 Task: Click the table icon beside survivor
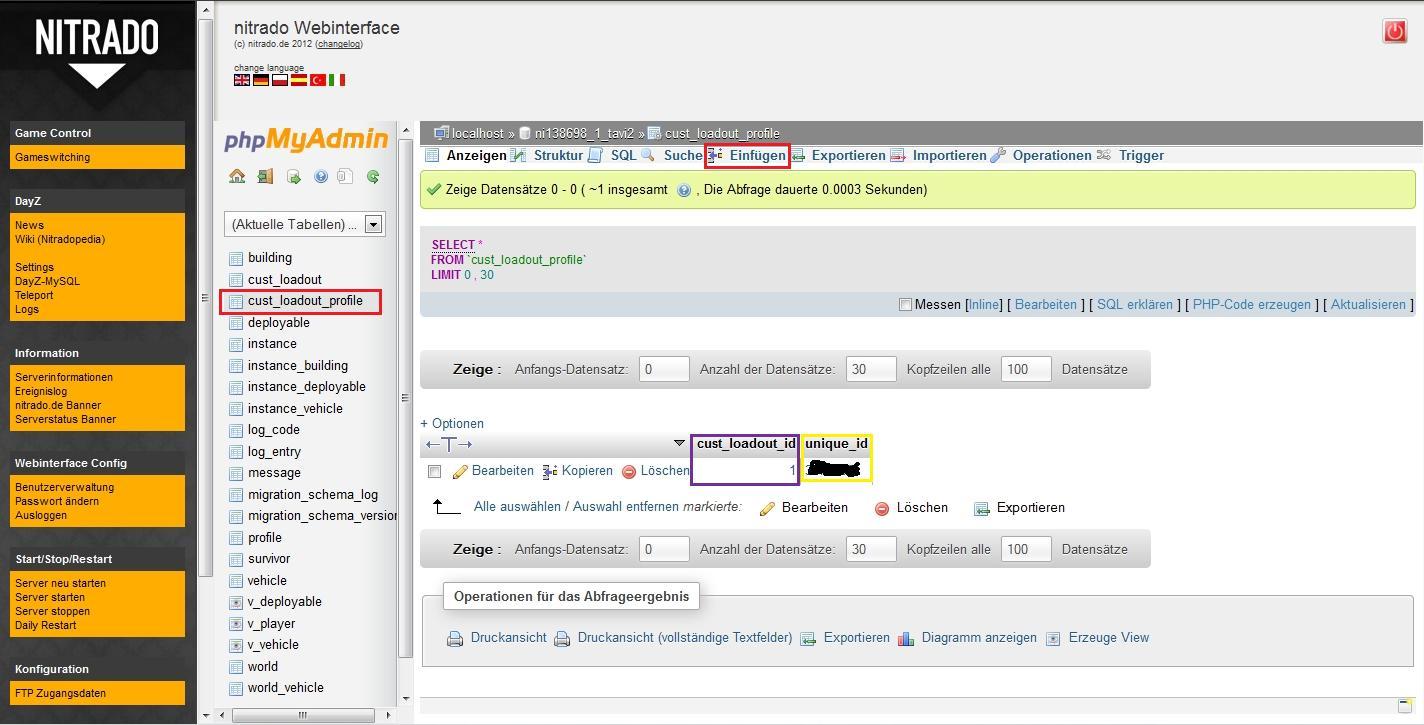tap(236, 559)
